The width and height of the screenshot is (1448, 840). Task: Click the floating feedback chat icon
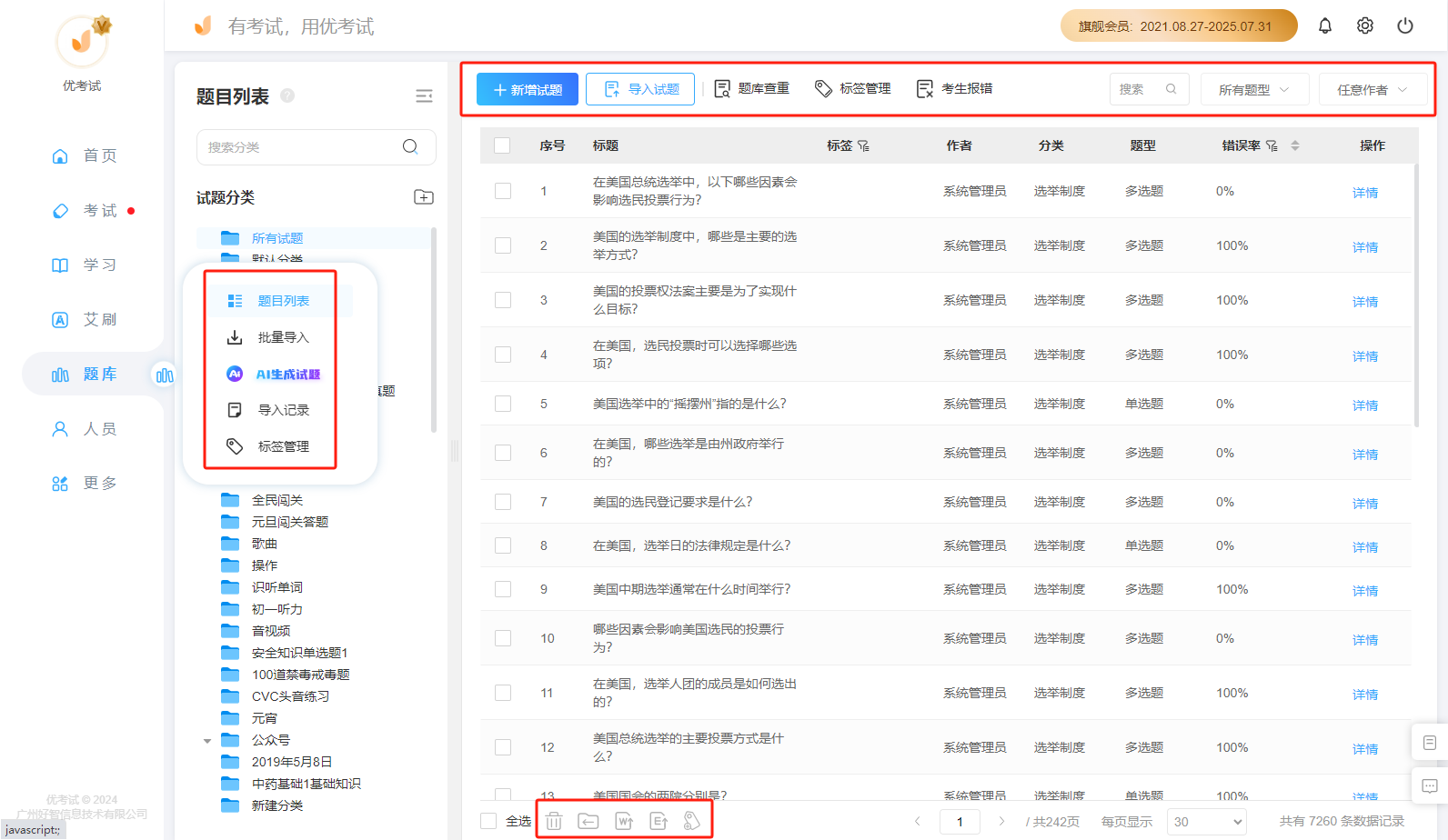click(1430, 785)
